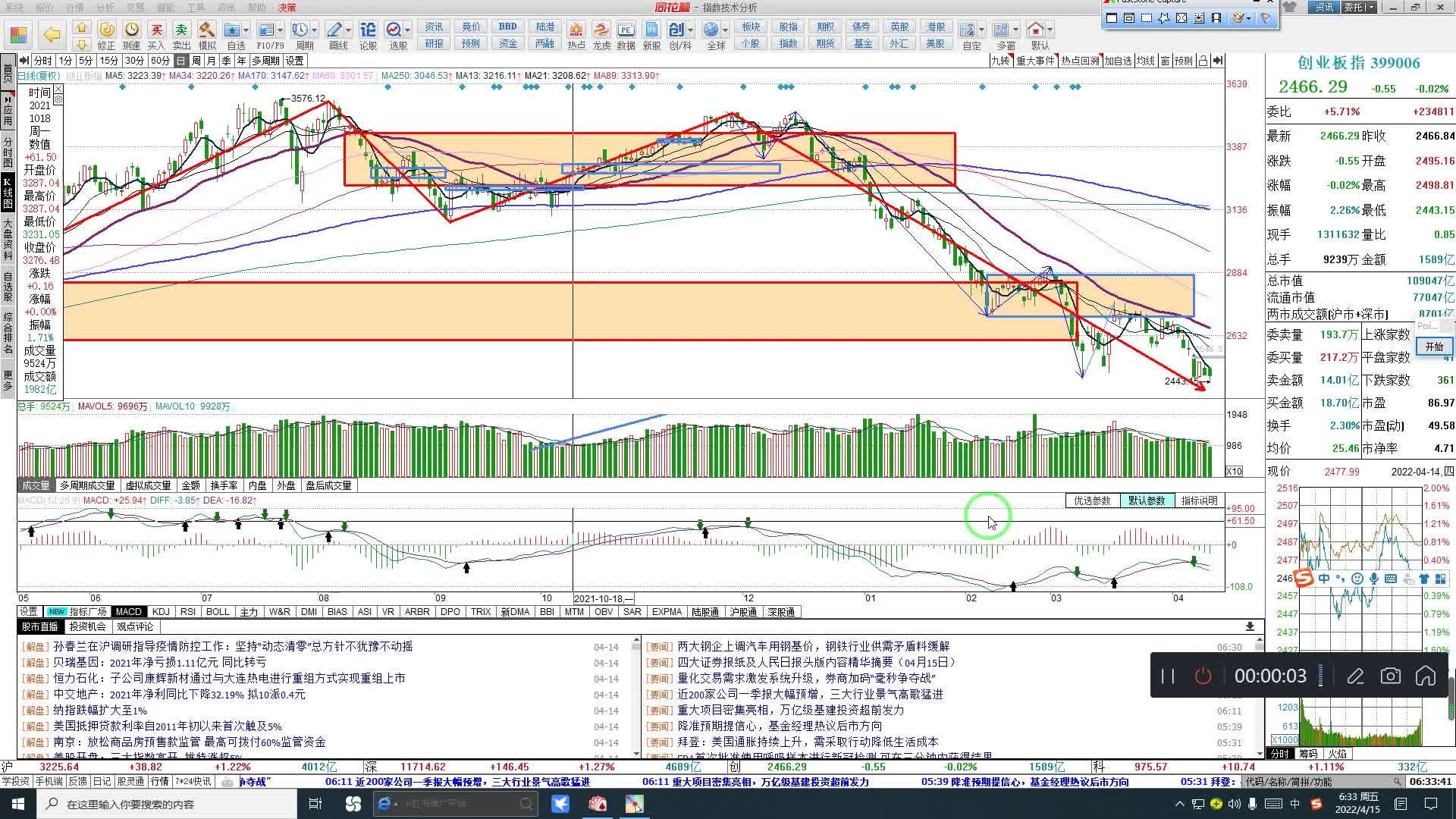The width and height of the screenshot is (1456, 819).
Task: Switch chart period to 60分
Action: coord(160,61)
